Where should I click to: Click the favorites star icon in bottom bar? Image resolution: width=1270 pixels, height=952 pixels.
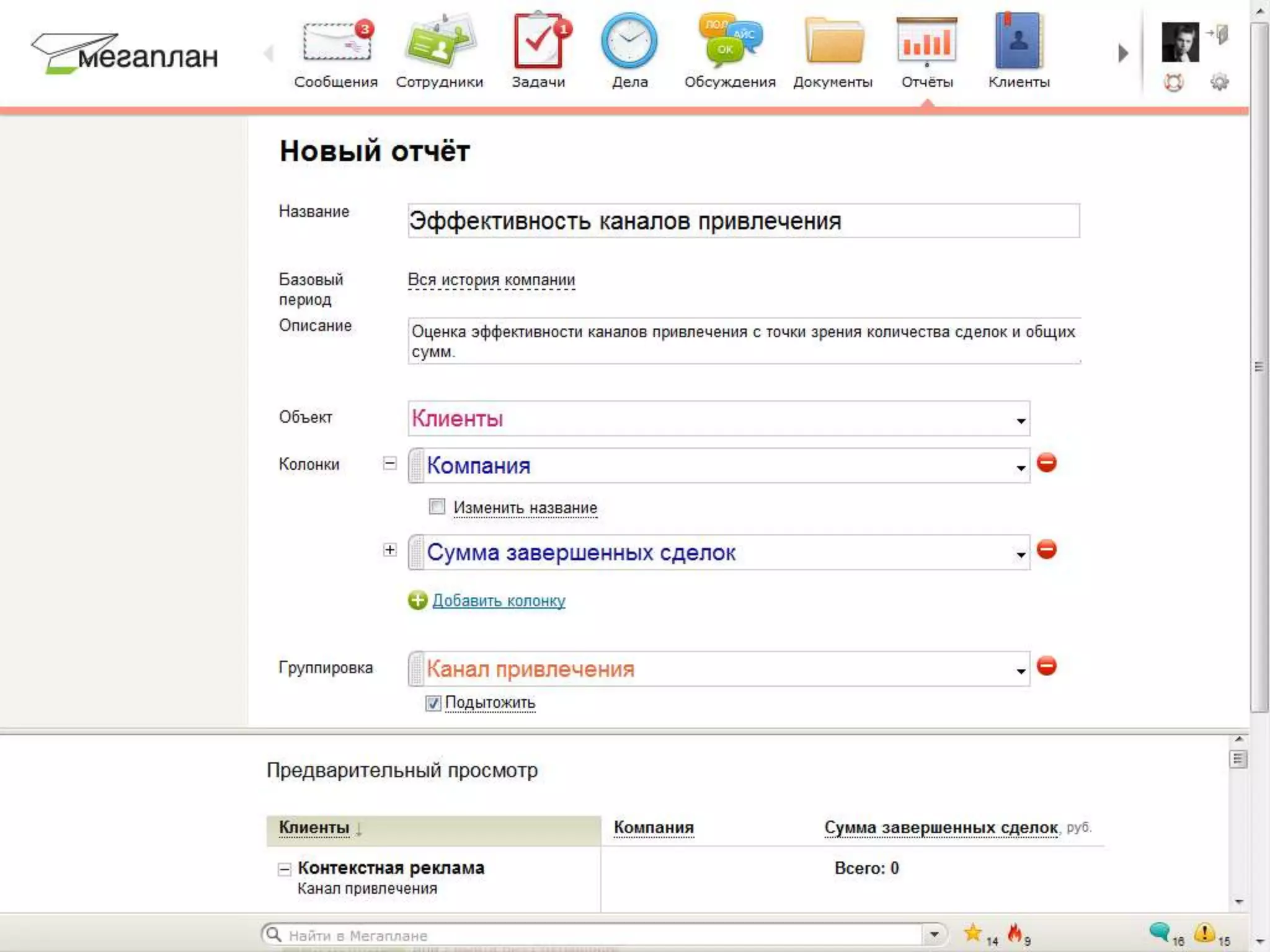coord(973,933)
